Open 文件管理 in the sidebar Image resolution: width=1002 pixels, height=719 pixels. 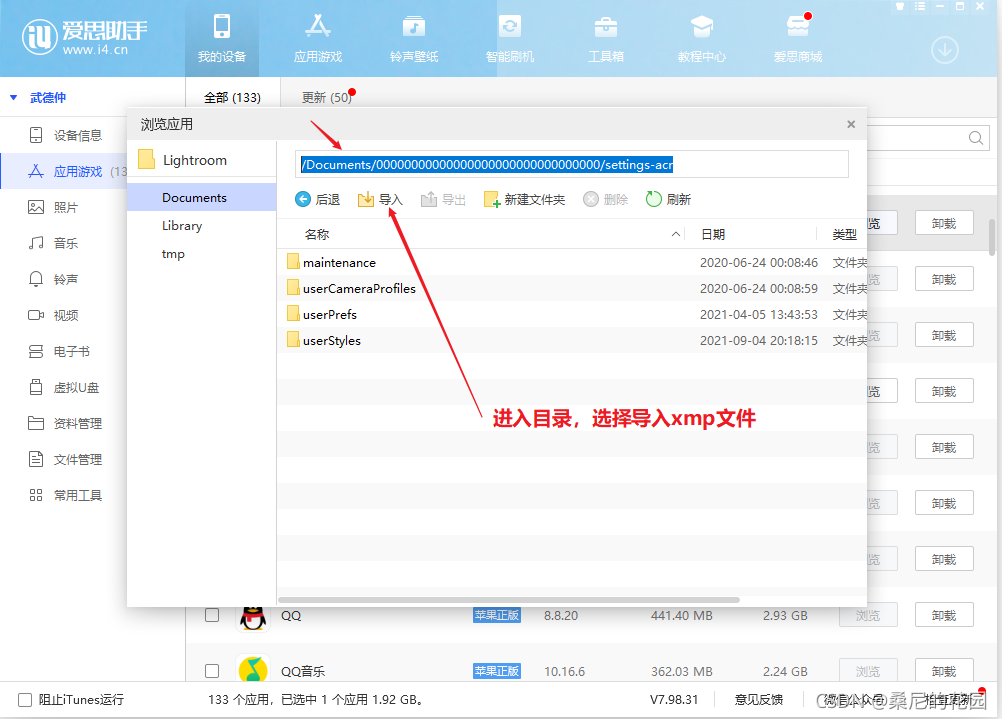coord(65,459)
